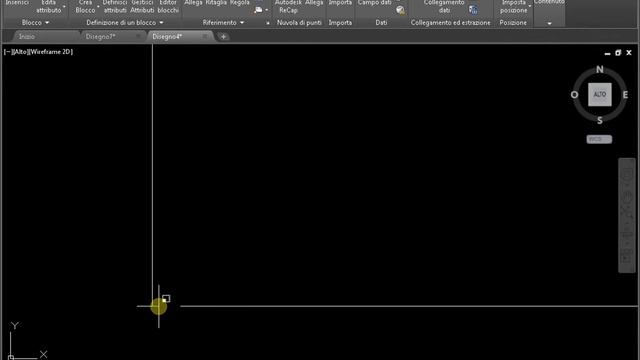Open the WCS coordinate system dropdown
The image size is (640, 360).
click(599, 139)
